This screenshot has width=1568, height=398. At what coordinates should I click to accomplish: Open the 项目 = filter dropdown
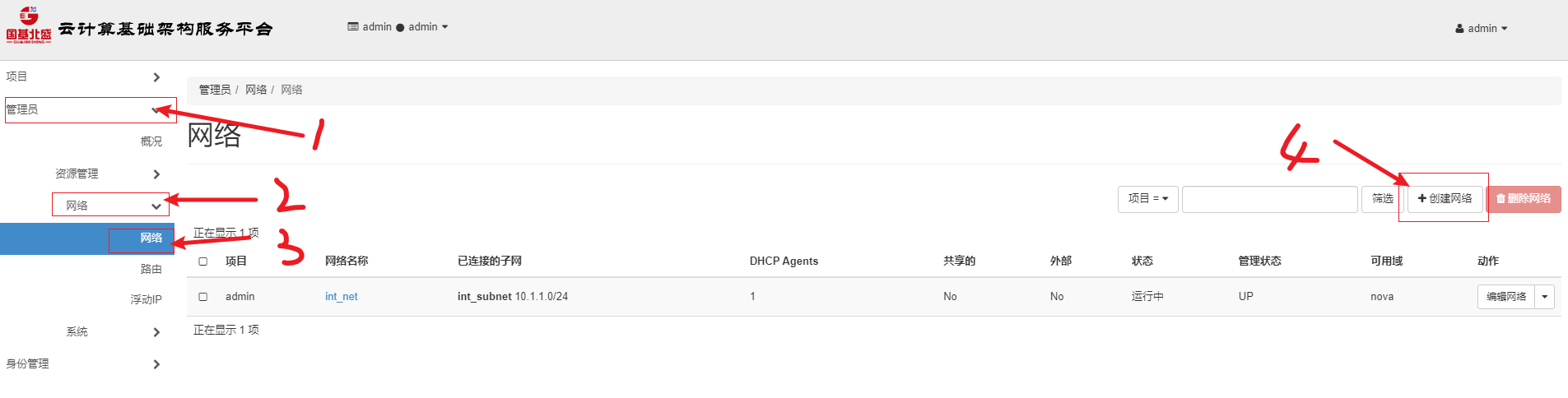coord(1147,199)
